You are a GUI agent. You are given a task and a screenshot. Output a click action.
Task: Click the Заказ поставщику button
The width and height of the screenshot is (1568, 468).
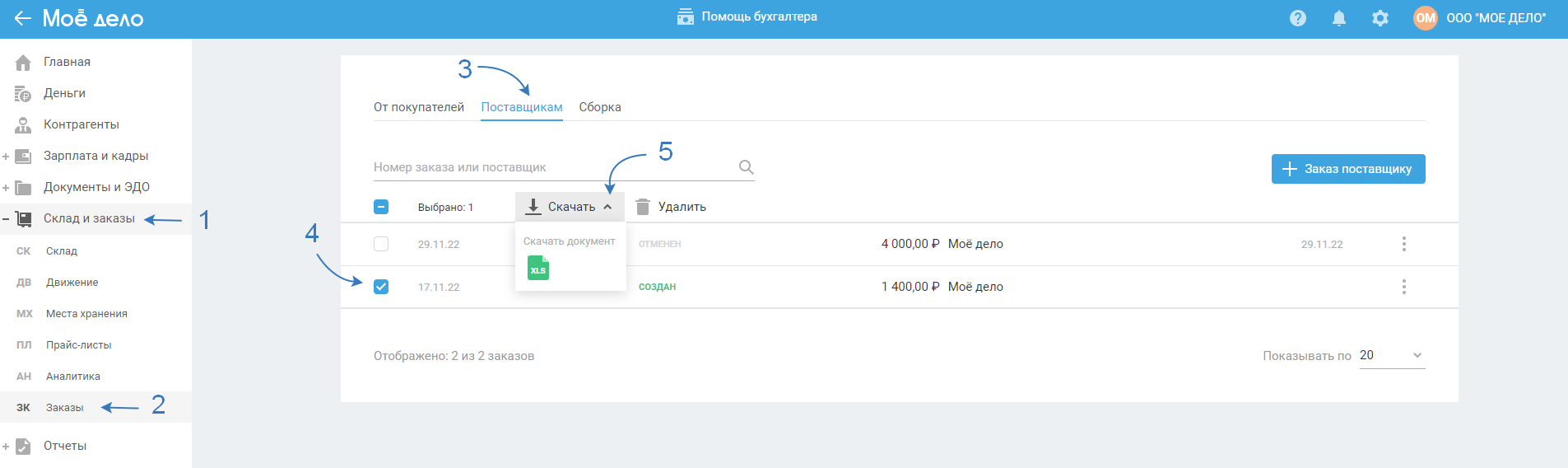click(1348, 169)
